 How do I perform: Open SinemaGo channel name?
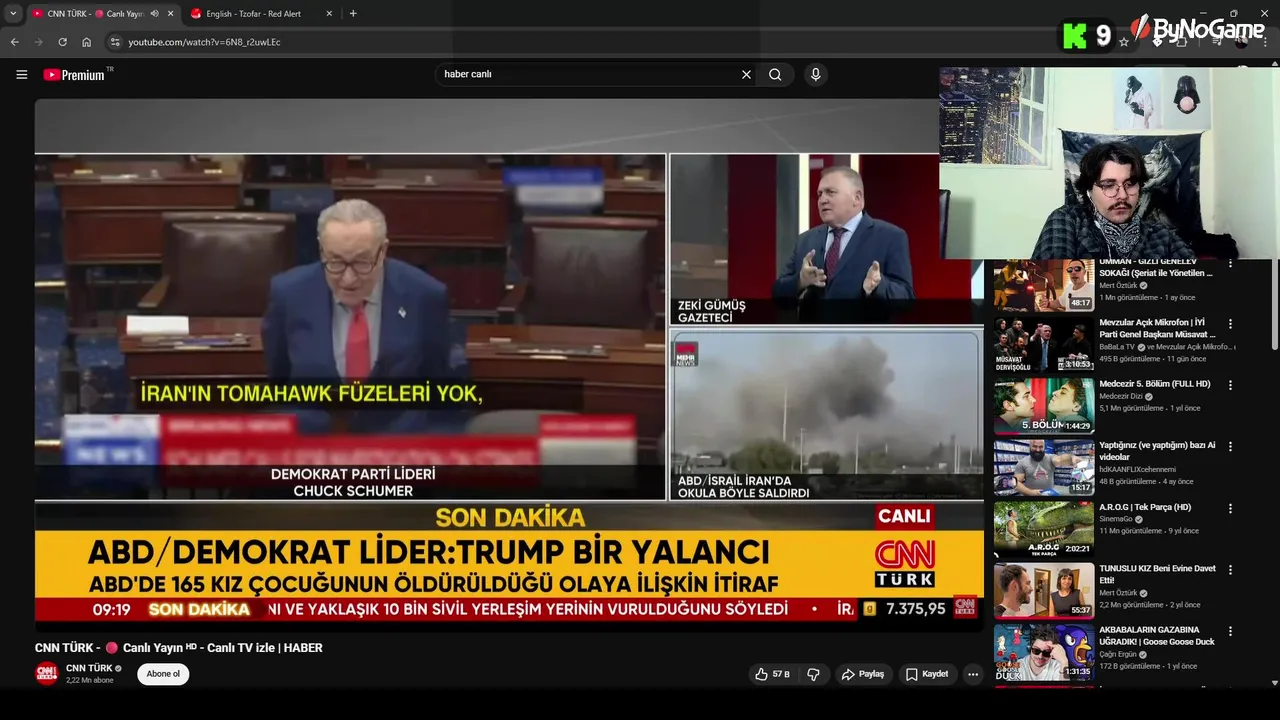pyautogui.click(x=1116, y=519)
